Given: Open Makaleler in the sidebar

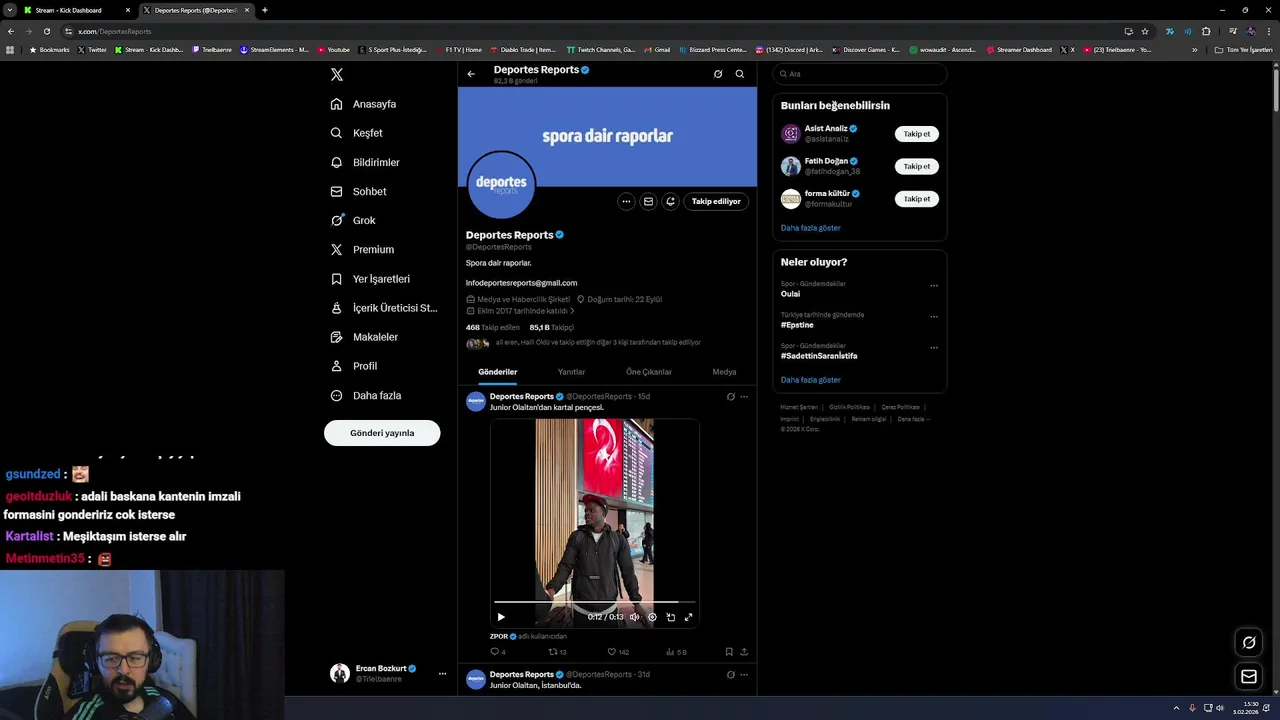Looking at the screenshot, I should pos(364,337).
